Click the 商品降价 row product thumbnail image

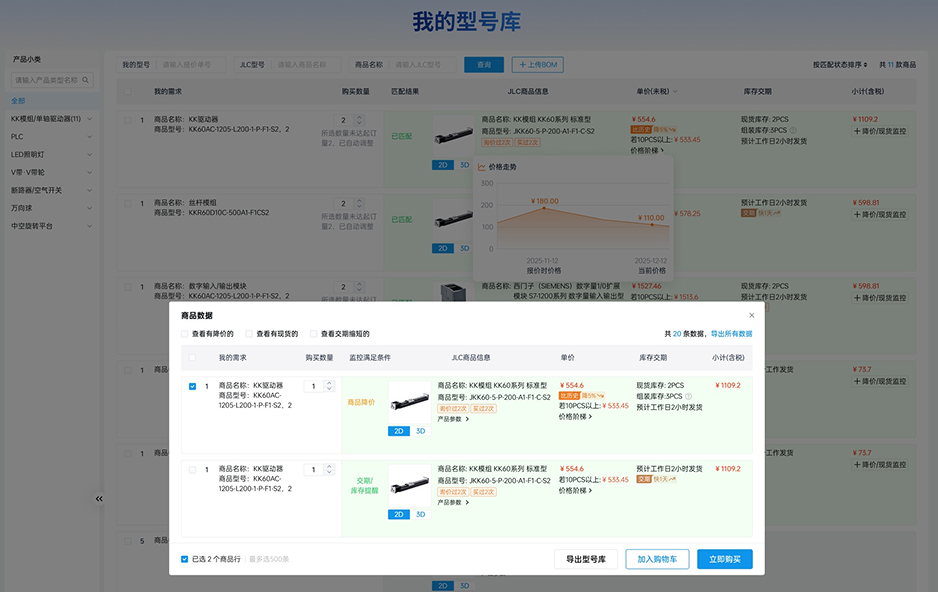[x=409, y=402]
